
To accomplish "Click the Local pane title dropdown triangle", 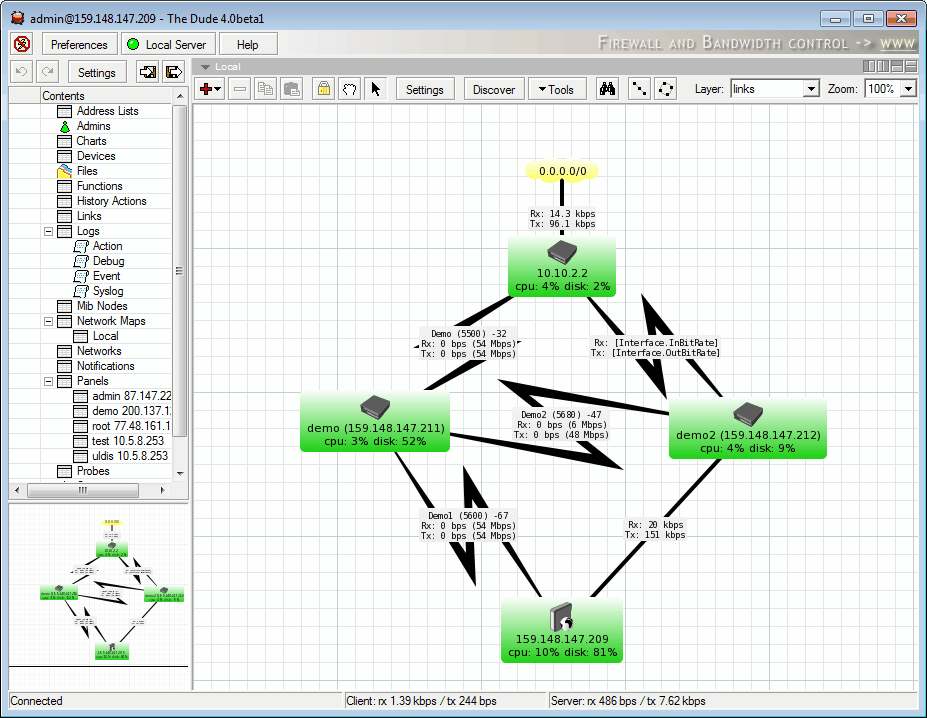I will point(205,67).
